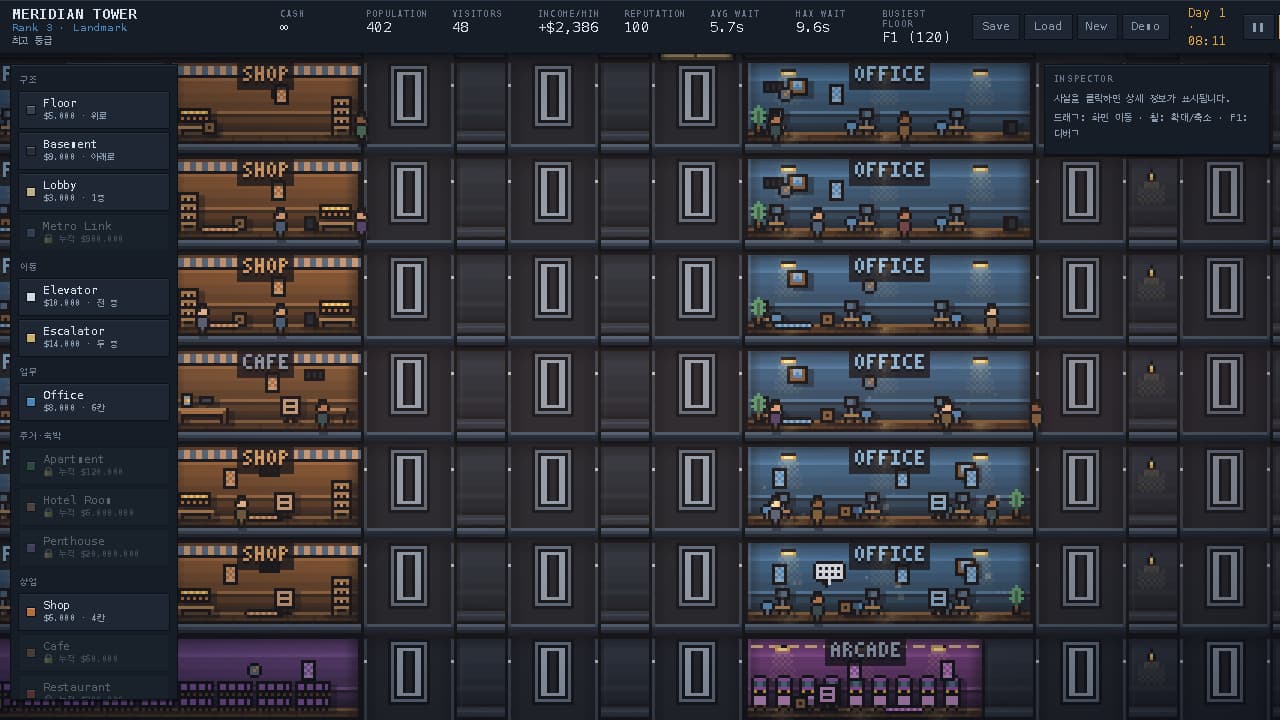Click the white swatch icon beside Elevator
The width and height of the screenshot is (1280, 720).
(31, 297)
